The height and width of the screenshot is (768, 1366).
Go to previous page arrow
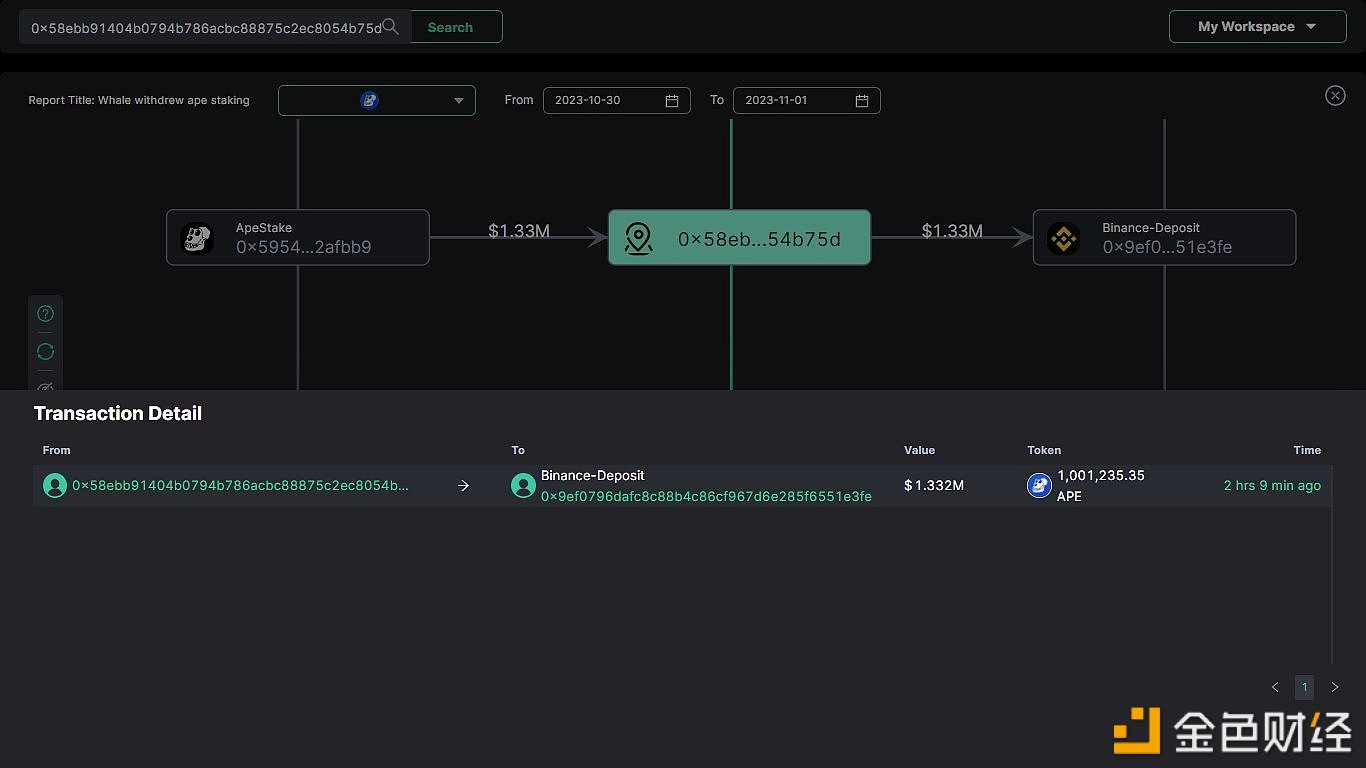[x=1275, y=687]
